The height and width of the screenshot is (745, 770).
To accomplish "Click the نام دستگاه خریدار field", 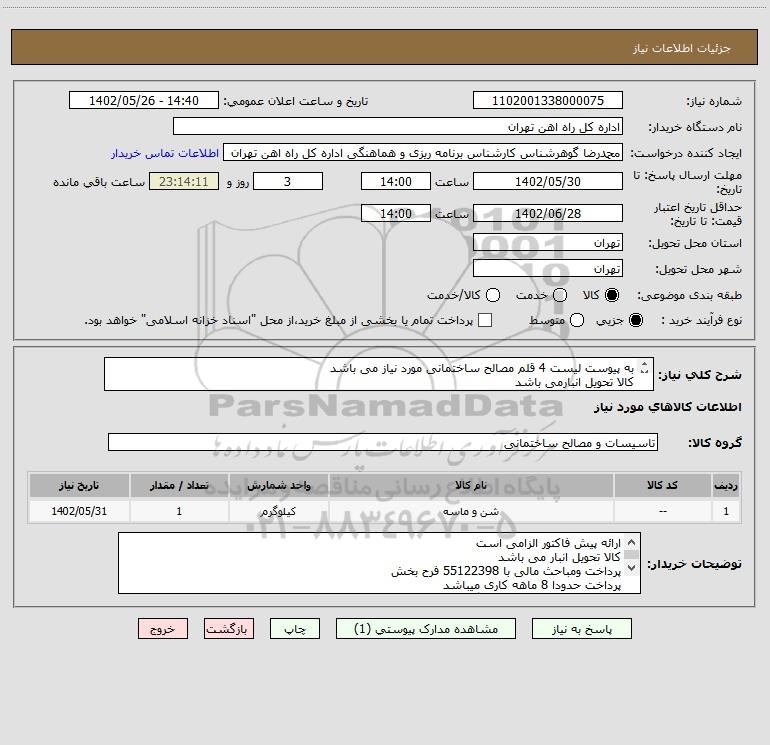I will 398,126.
